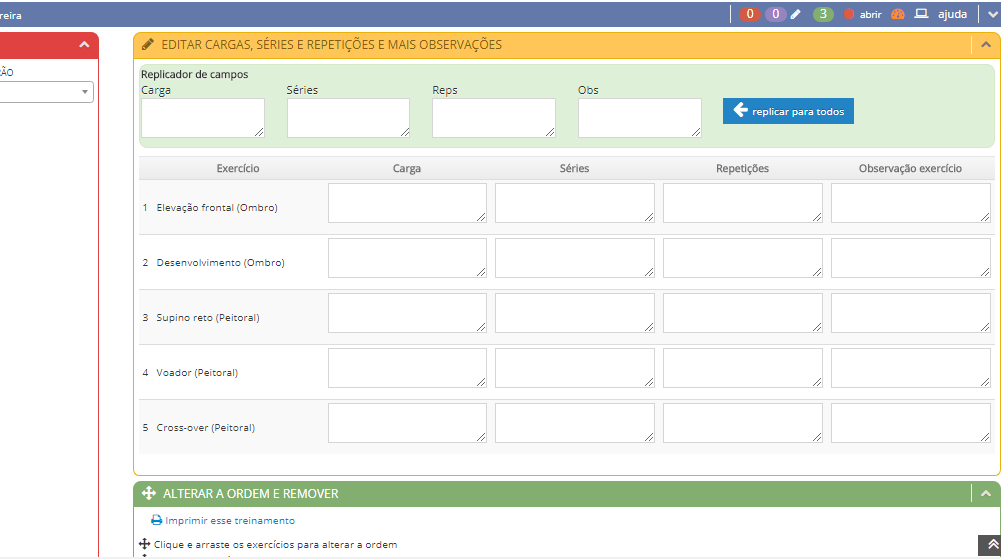Open the left sidebar combo box

coord(85,92)
